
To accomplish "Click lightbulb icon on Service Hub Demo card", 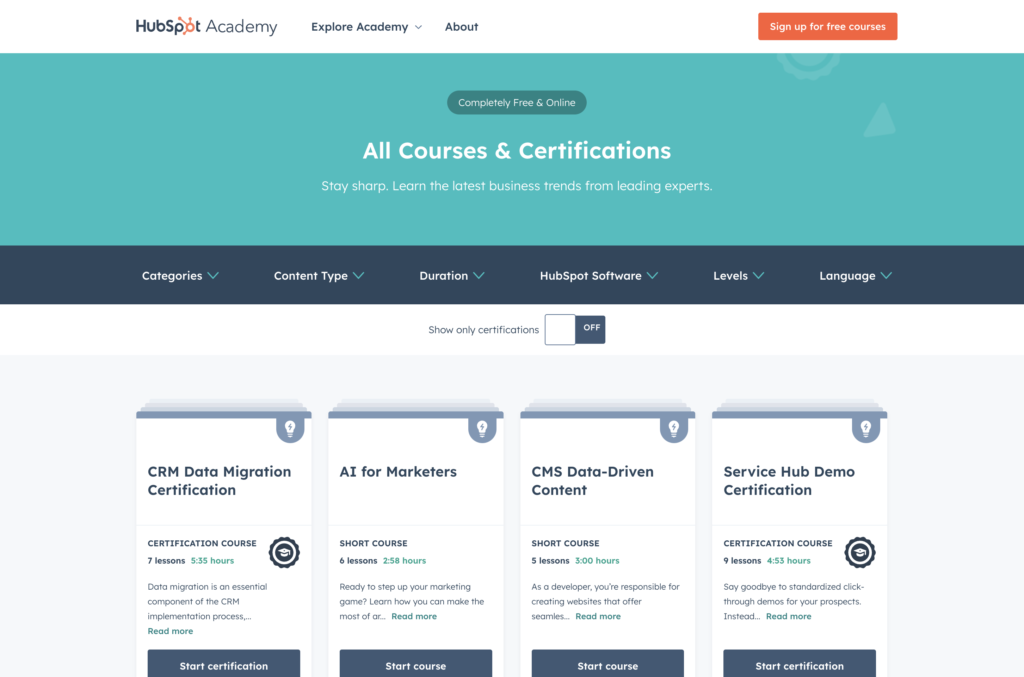I will click(866, 429).
